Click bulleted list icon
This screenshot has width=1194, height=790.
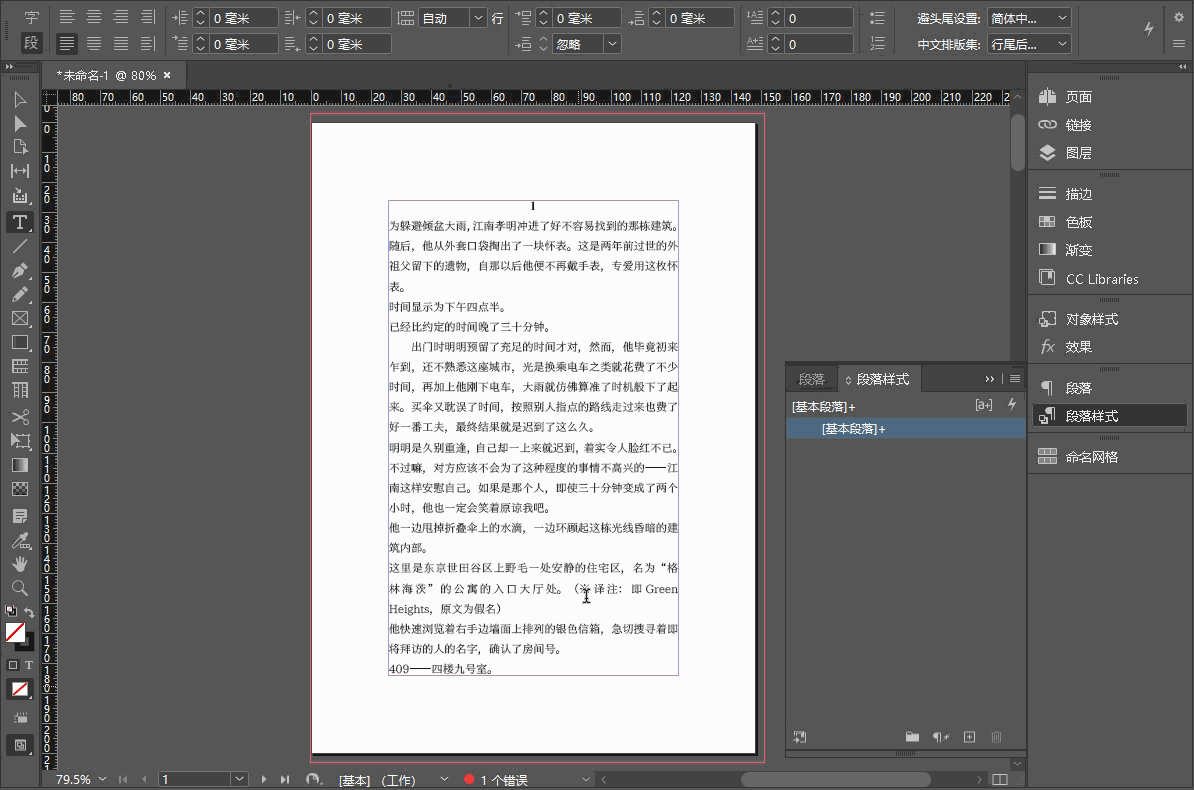pyautogui.click(x=877, y=18)
